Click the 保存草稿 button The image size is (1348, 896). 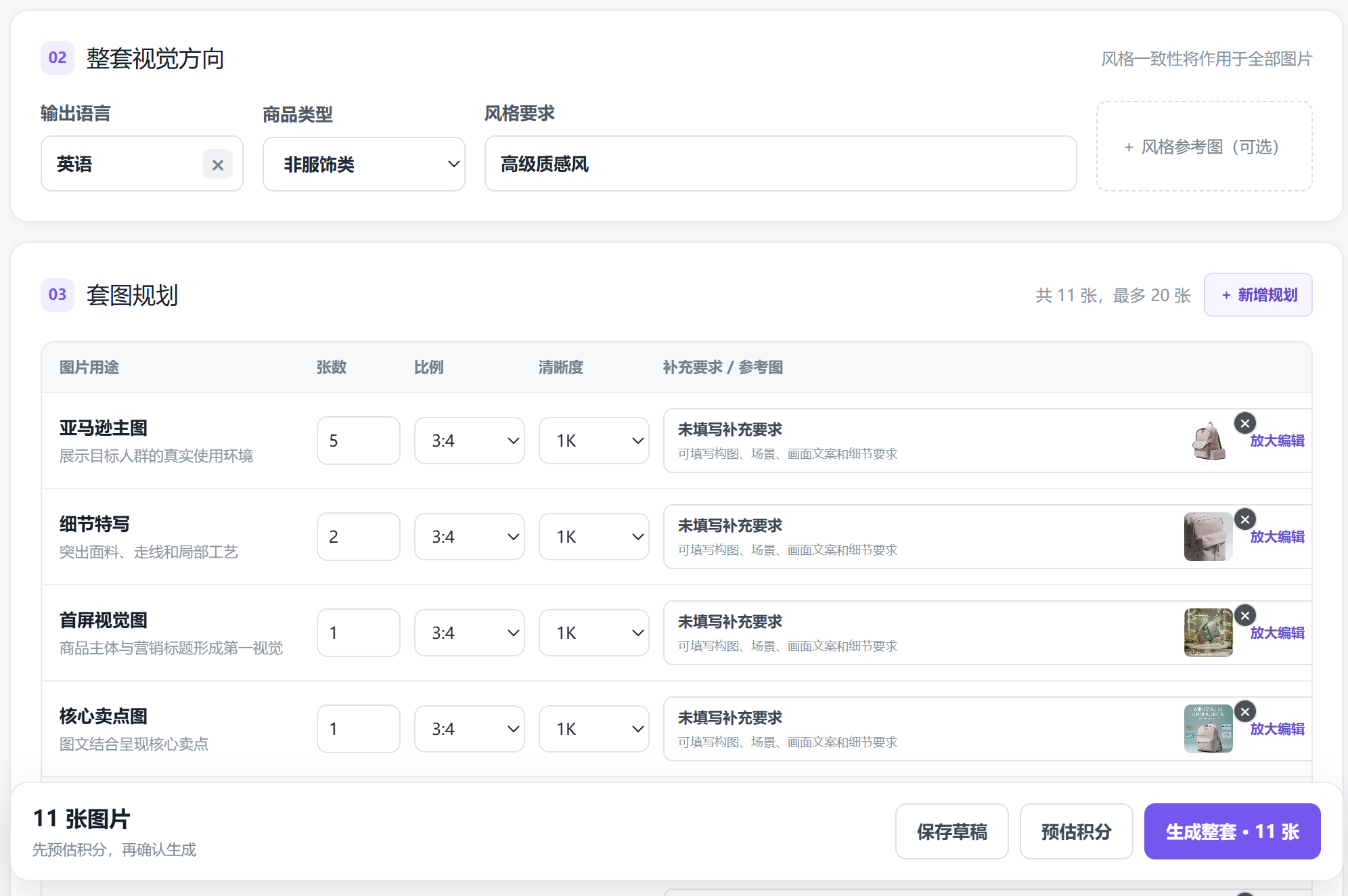[952, 832]
